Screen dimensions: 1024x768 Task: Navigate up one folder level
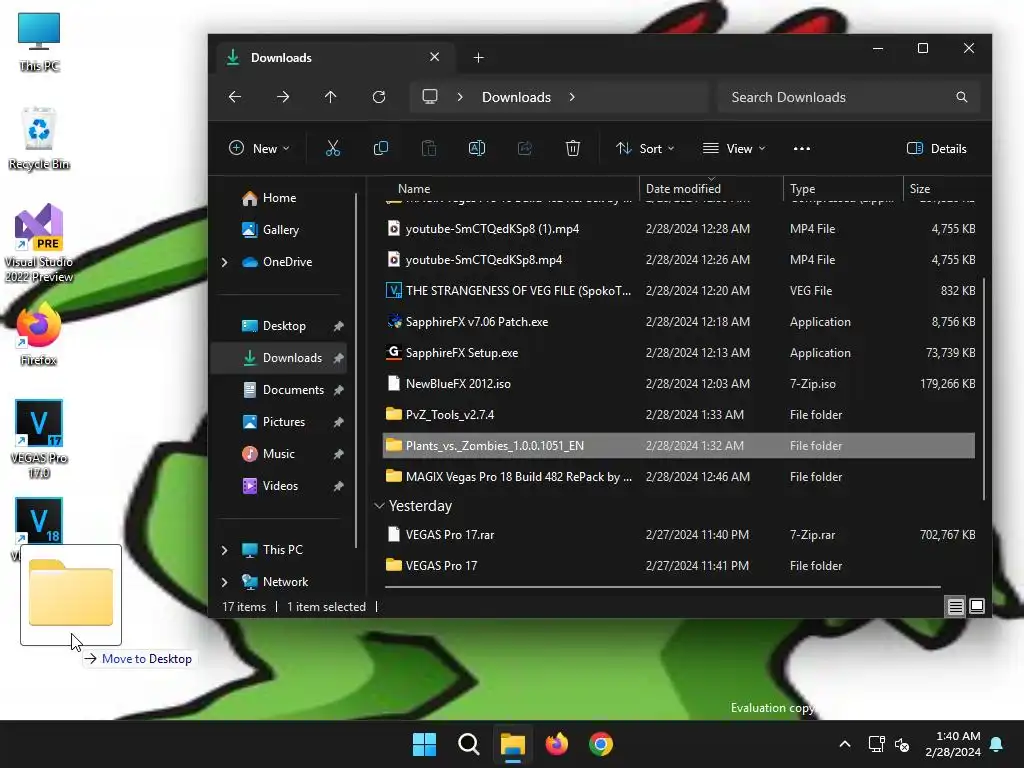(330, 97)
